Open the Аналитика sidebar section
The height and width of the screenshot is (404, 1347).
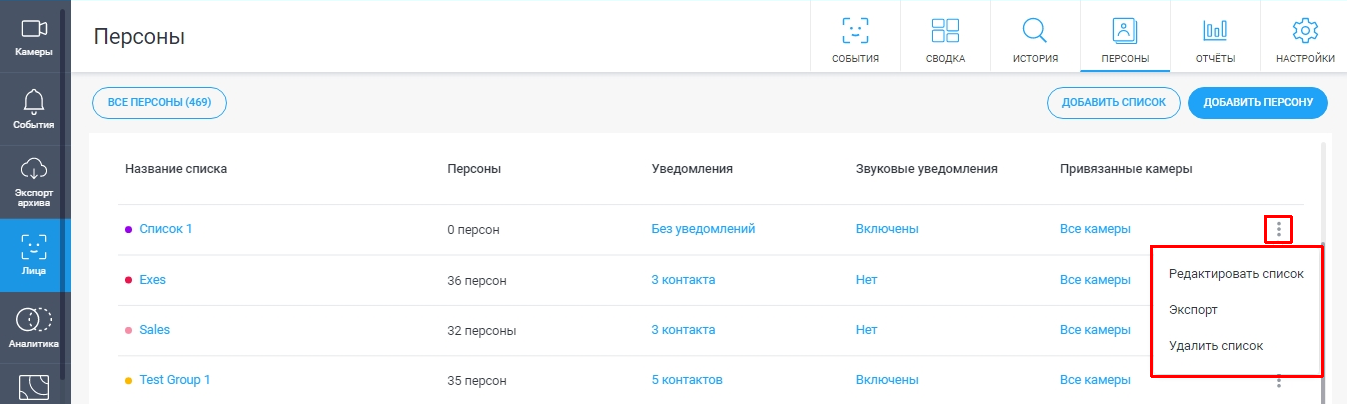click(x=34, y=328)
